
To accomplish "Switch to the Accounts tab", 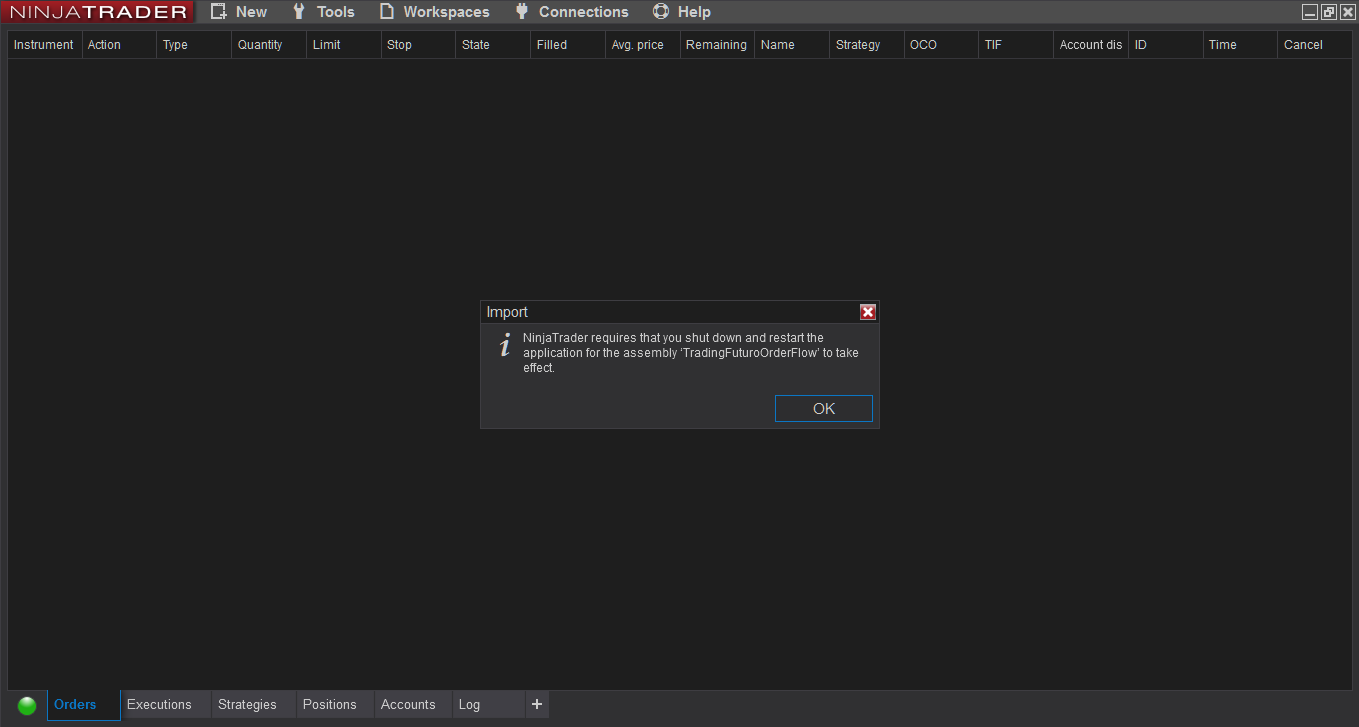I will (414, 705).
